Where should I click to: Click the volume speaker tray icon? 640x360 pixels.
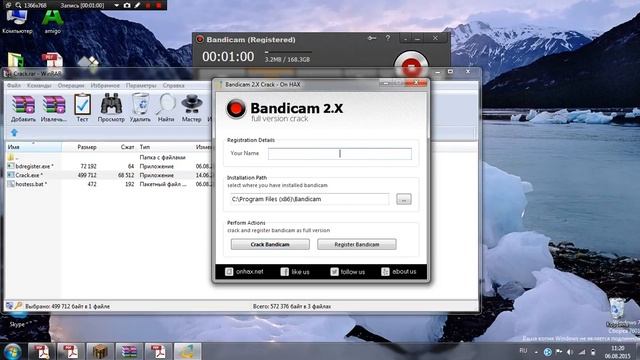click(570, 351)
